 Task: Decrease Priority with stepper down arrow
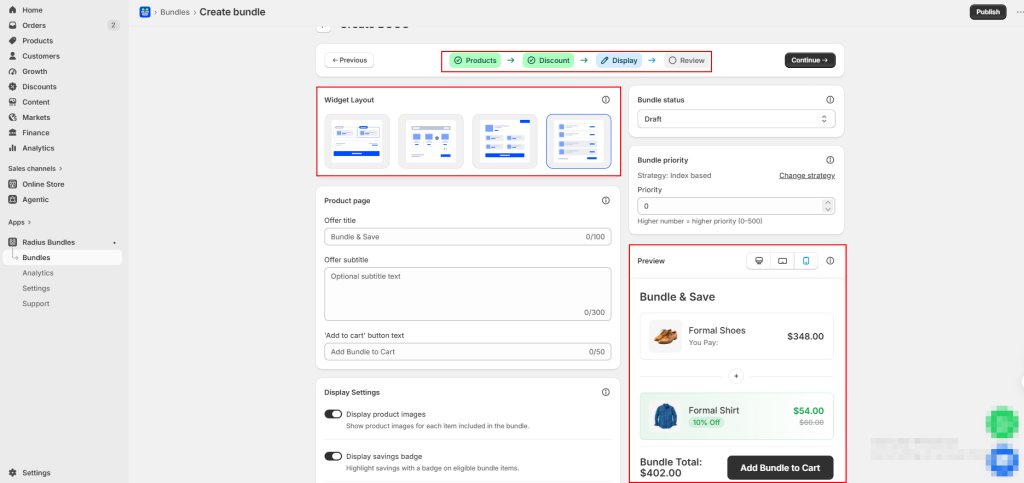point(828,210)
